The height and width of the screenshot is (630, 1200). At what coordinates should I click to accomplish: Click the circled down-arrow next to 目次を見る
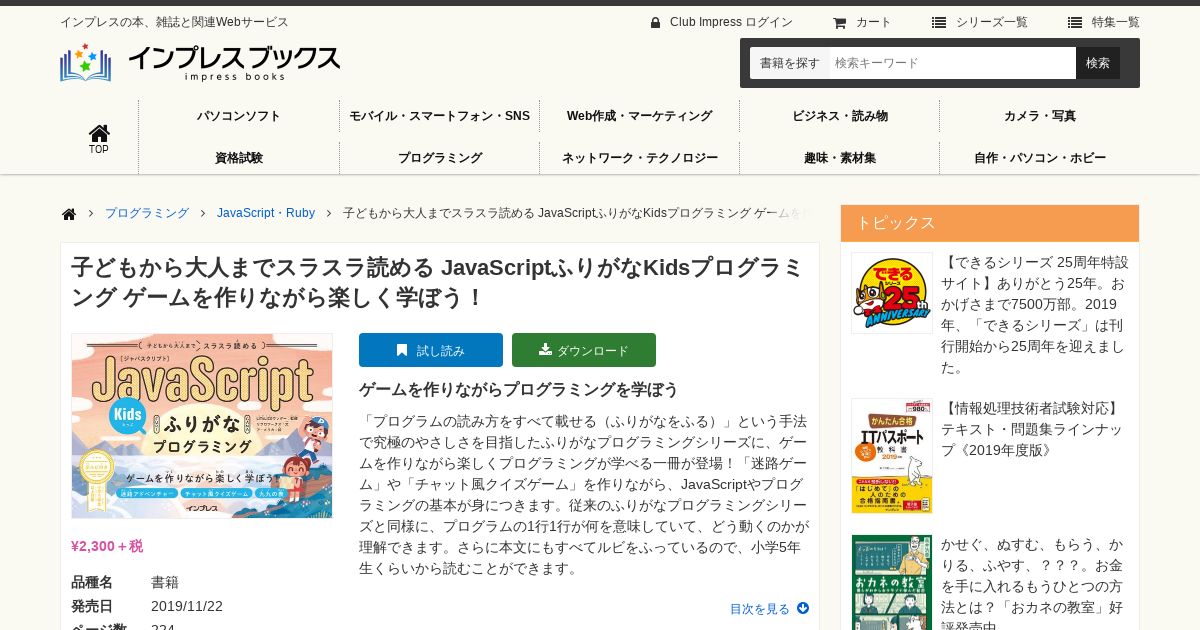pos(803,608)
